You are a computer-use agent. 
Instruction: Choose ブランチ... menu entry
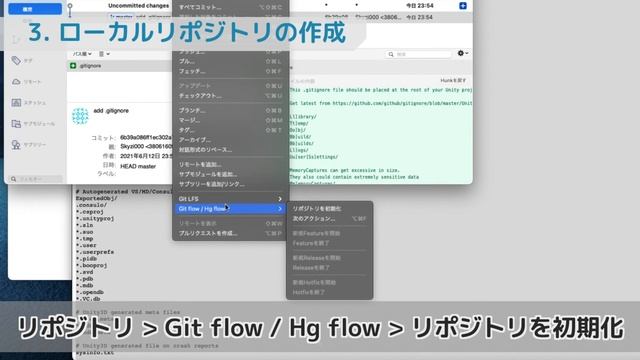click(x=230, y=110)
